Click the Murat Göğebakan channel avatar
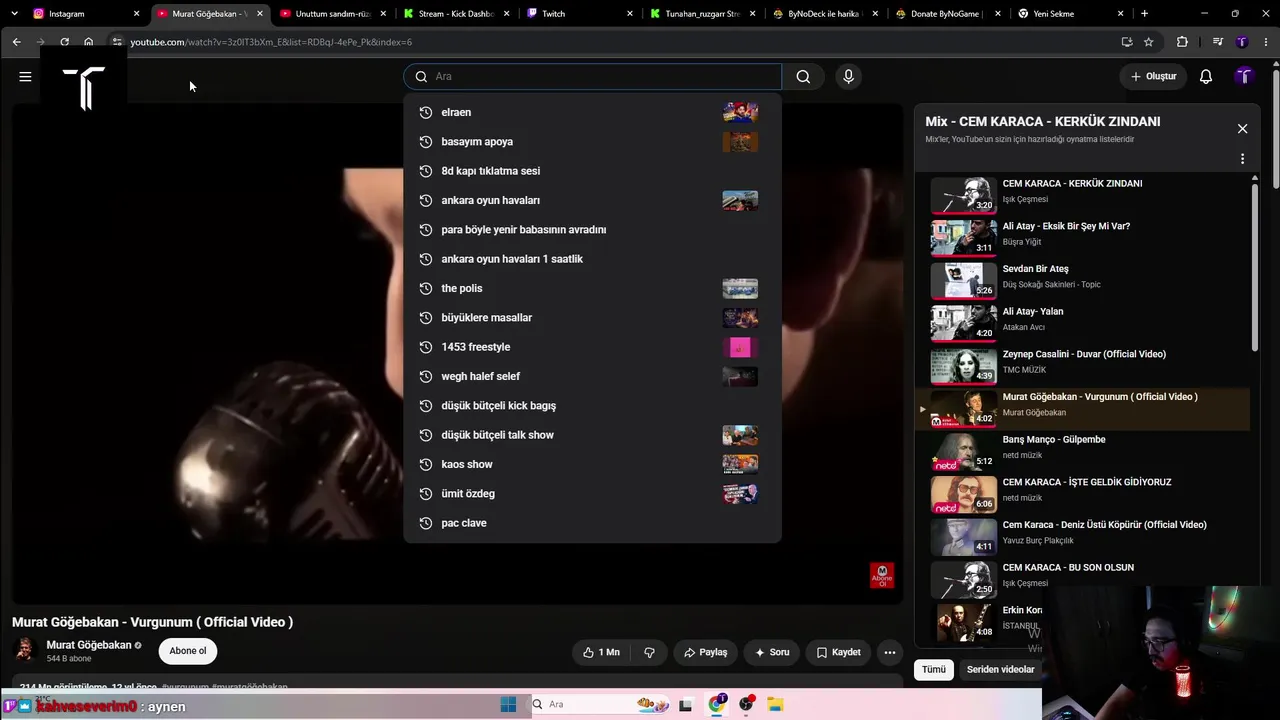1280x720 pixels. tap(25, 650)
